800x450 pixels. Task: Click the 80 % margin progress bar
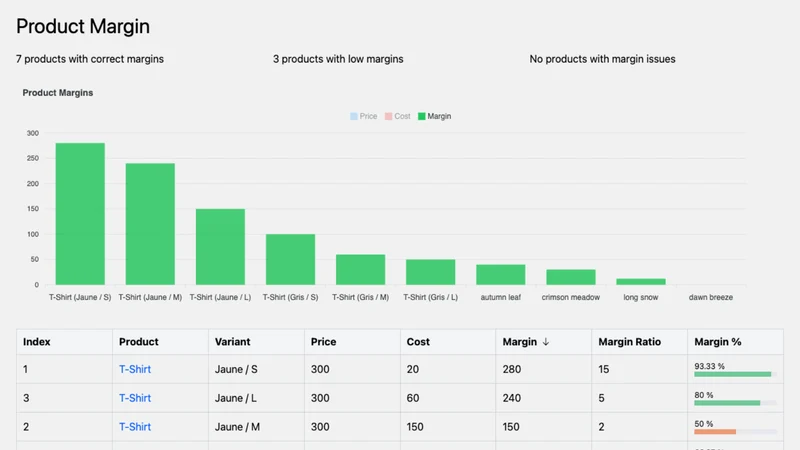click(735, 403)
